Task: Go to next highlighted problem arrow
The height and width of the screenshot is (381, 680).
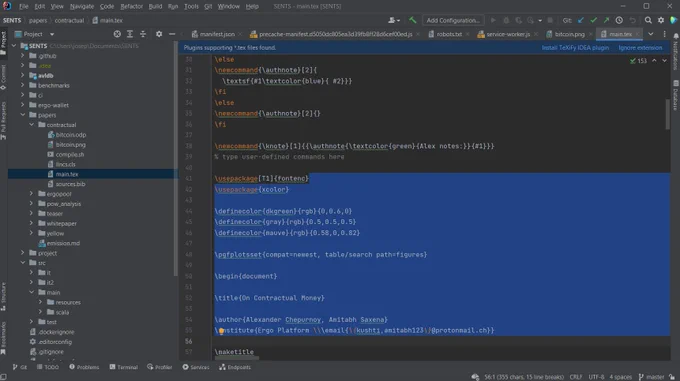Action: pyautogui.click(x=664, y=61)
